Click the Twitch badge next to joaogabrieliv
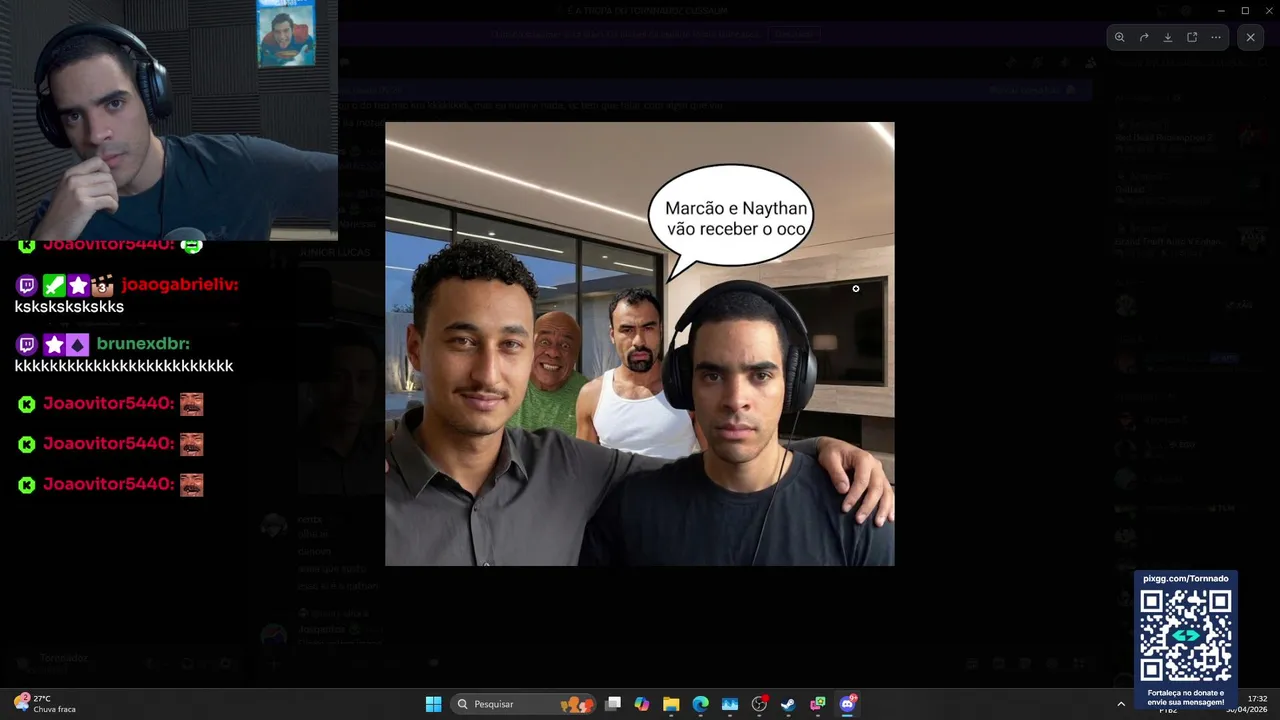This screenshot has width=1280, height=720. pyautogui.click(x=27, y=285)
